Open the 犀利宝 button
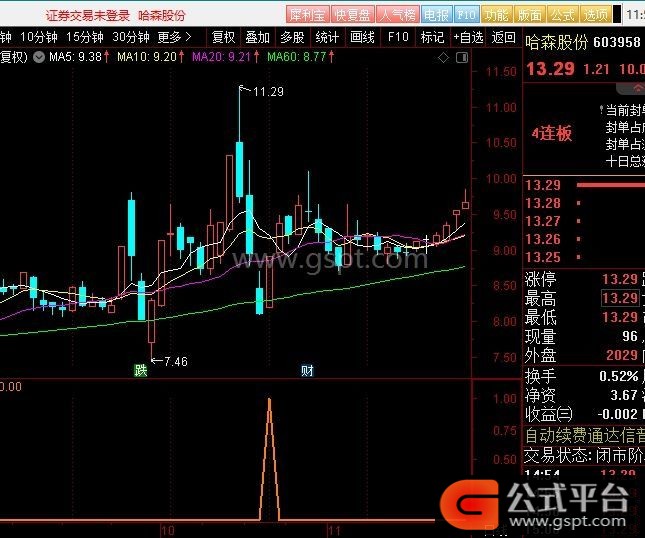 307,15
